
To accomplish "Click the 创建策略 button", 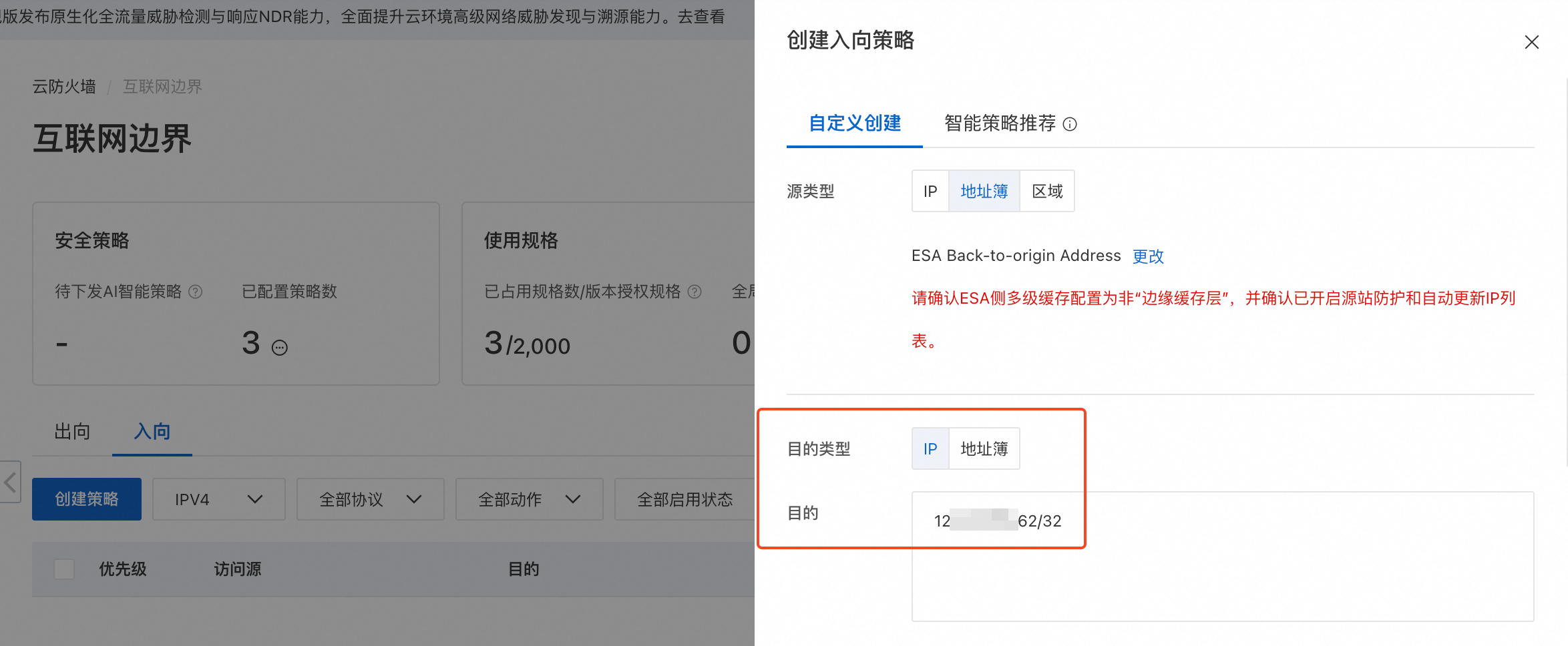I will point(87,499).
